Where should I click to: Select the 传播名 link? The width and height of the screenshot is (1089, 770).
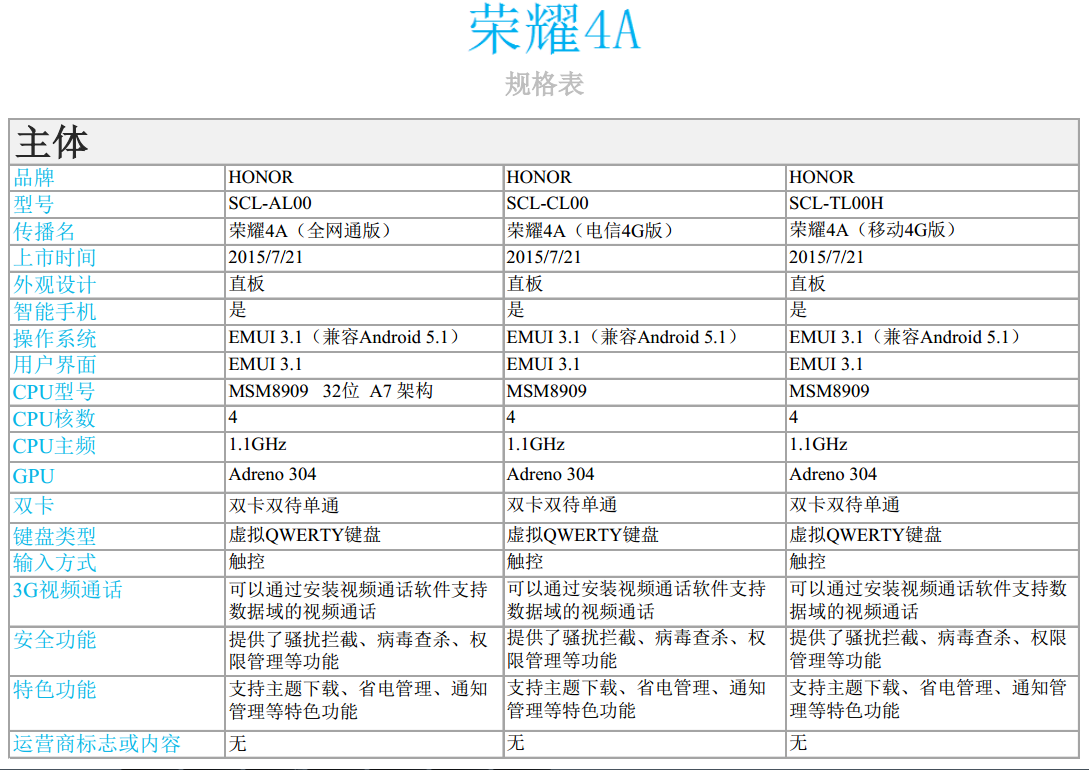(x=42, y=230)
